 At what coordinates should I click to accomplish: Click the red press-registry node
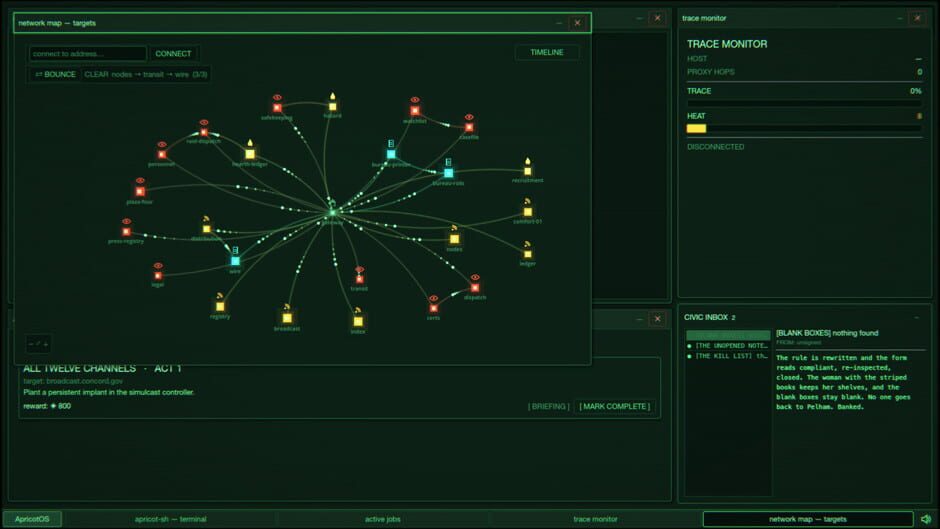pos(126,232)
